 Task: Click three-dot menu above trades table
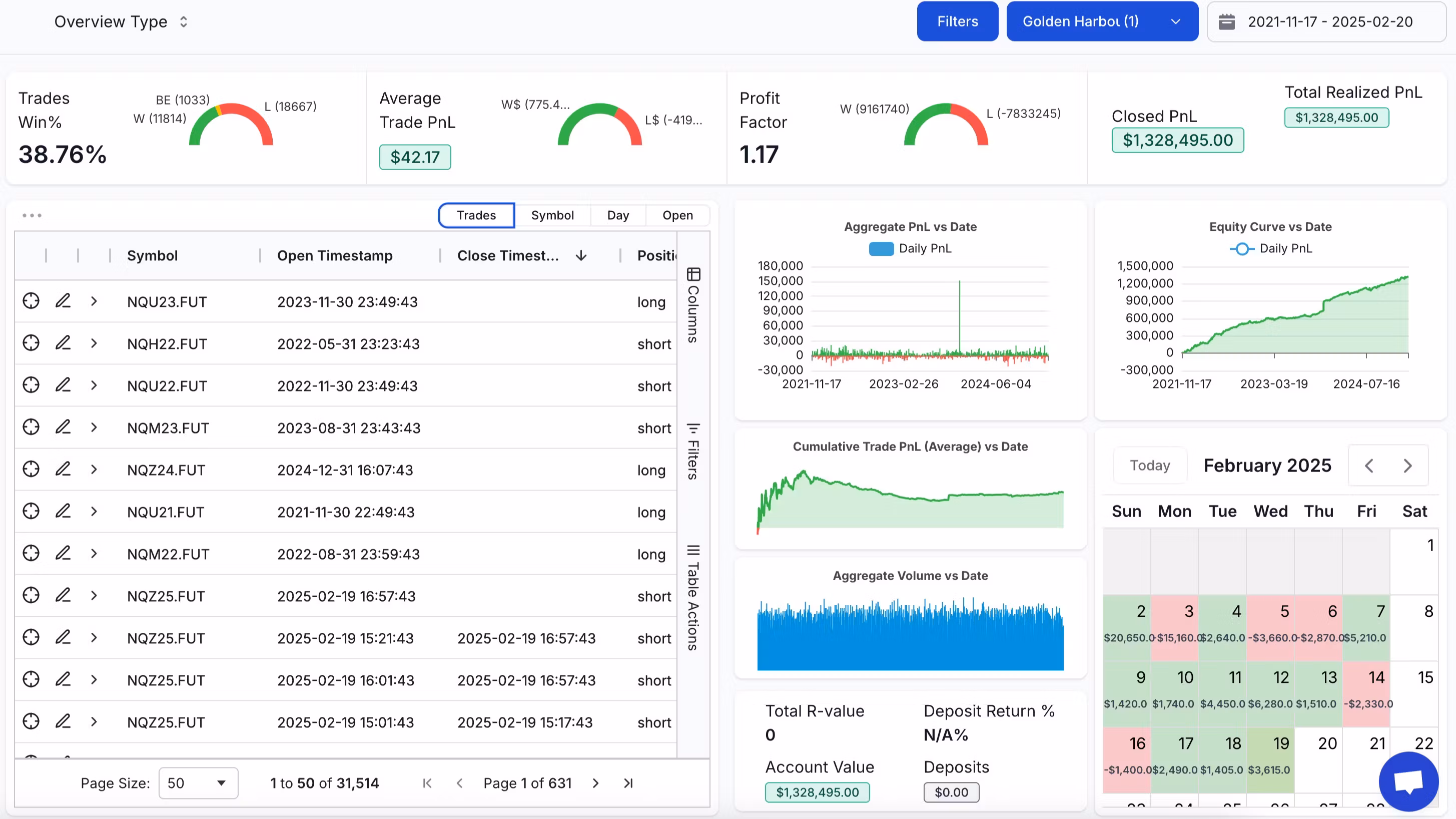point(32,215)
